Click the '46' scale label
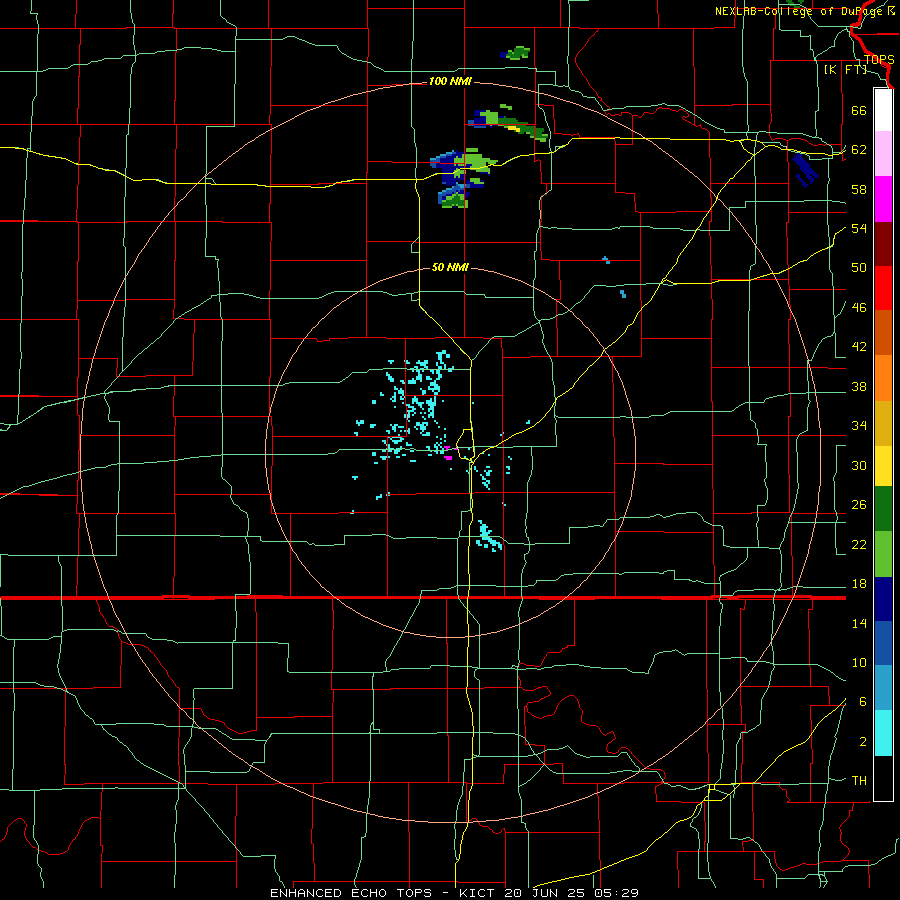Screen dimensions: 900x900 (859, 308)
